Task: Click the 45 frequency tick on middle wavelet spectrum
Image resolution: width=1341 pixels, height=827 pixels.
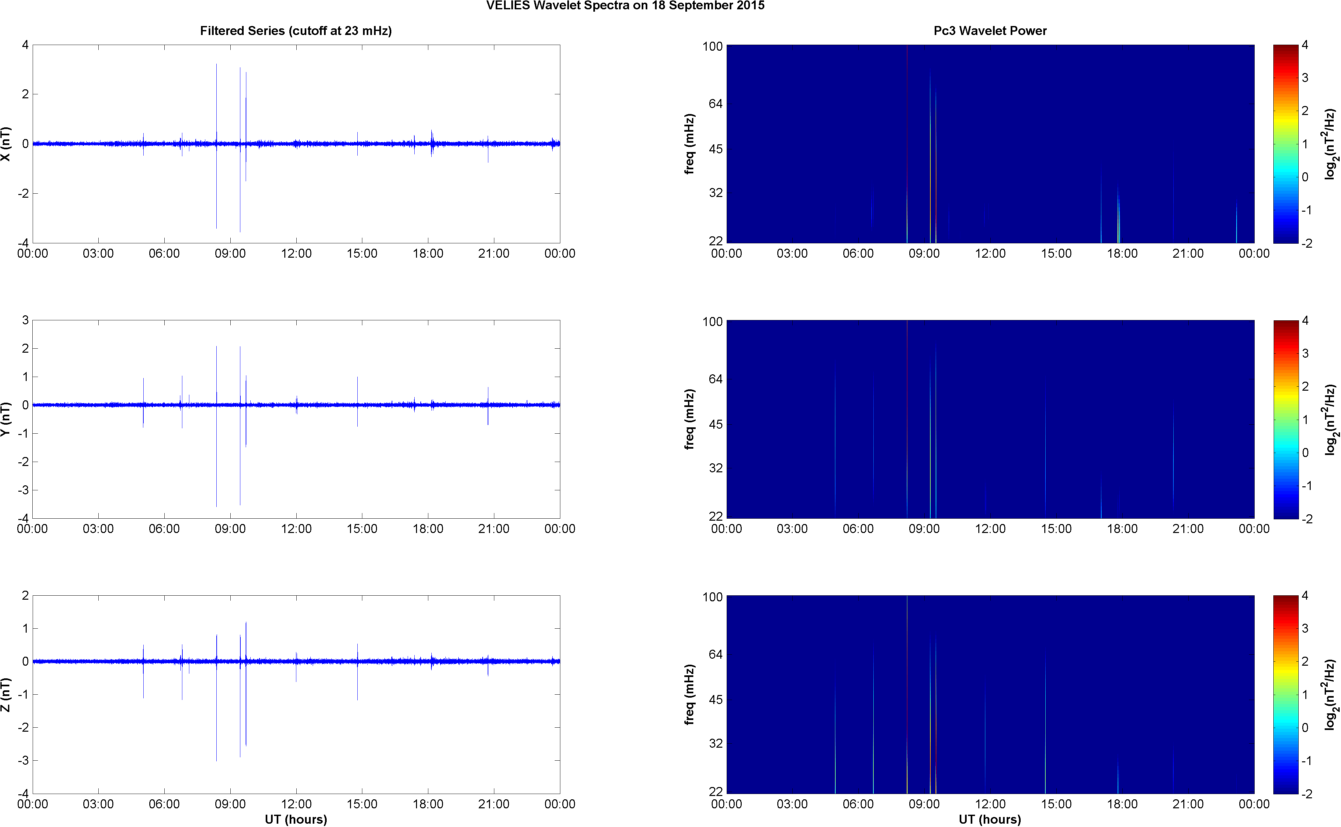Action: 715,425
